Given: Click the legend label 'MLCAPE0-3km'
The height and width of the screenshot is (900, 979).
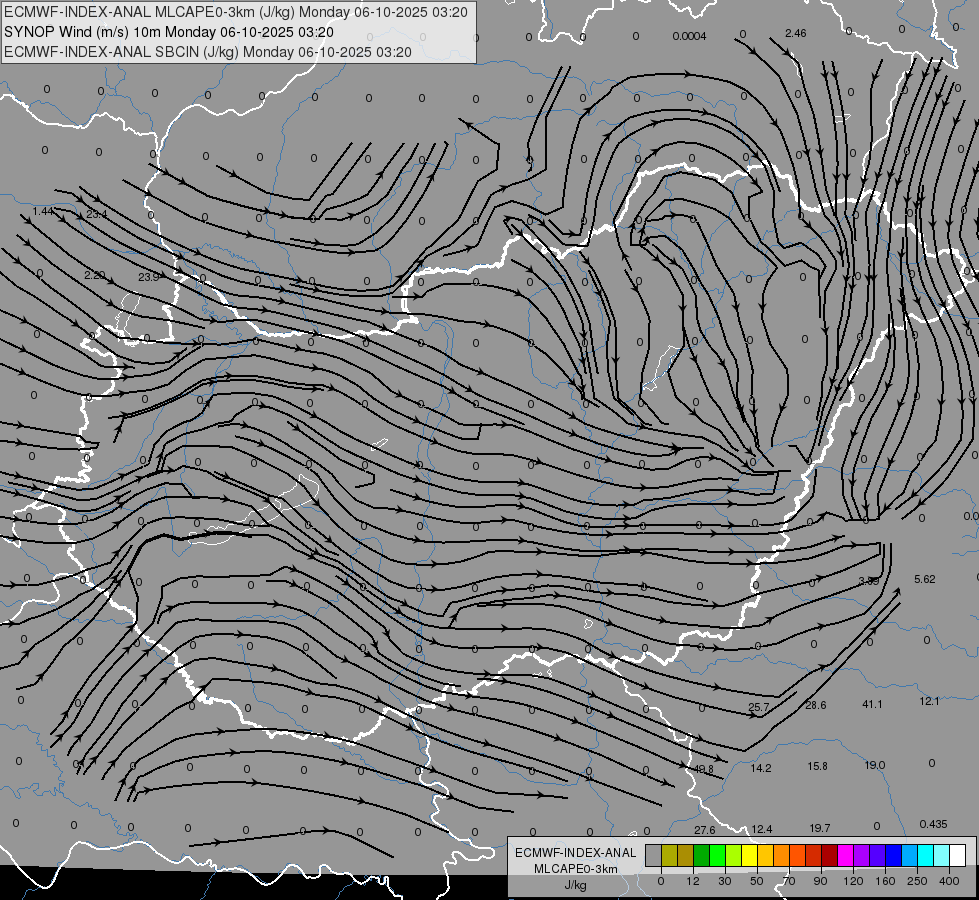Looking at the screenshot, I should click(x=576, y=869).
